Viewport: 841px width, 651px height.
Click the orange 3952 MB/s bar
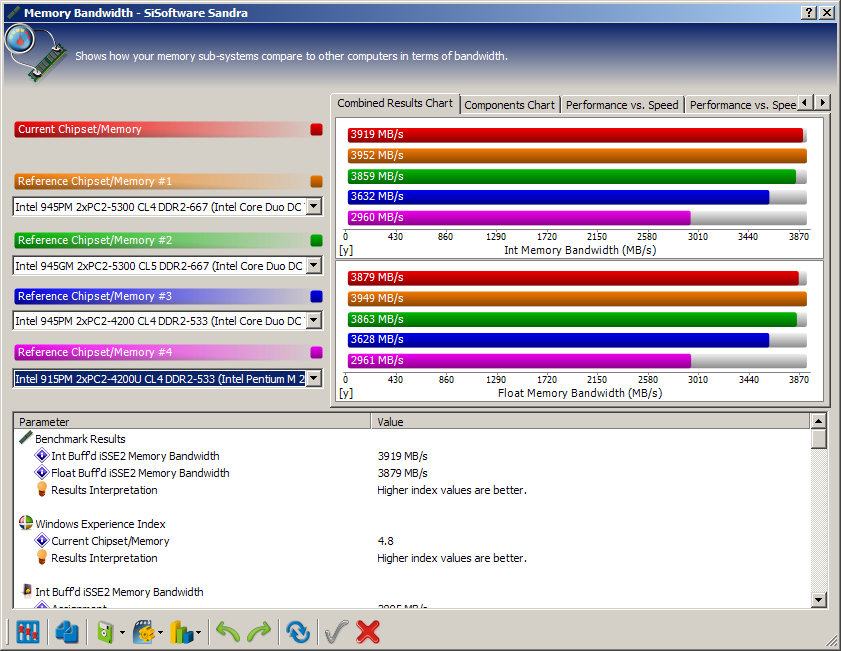point(577,156)
